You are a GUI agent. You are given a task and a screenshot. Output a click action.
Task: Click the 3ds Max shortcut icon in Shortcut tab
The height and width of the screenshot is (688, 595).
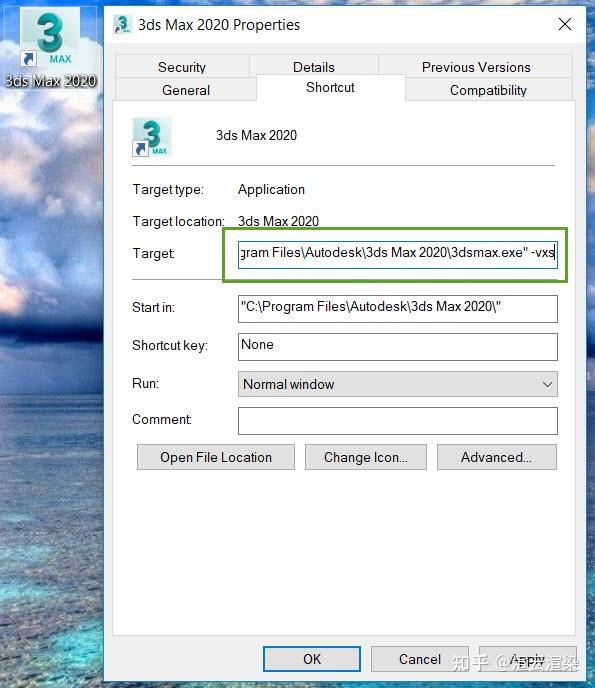151,137
